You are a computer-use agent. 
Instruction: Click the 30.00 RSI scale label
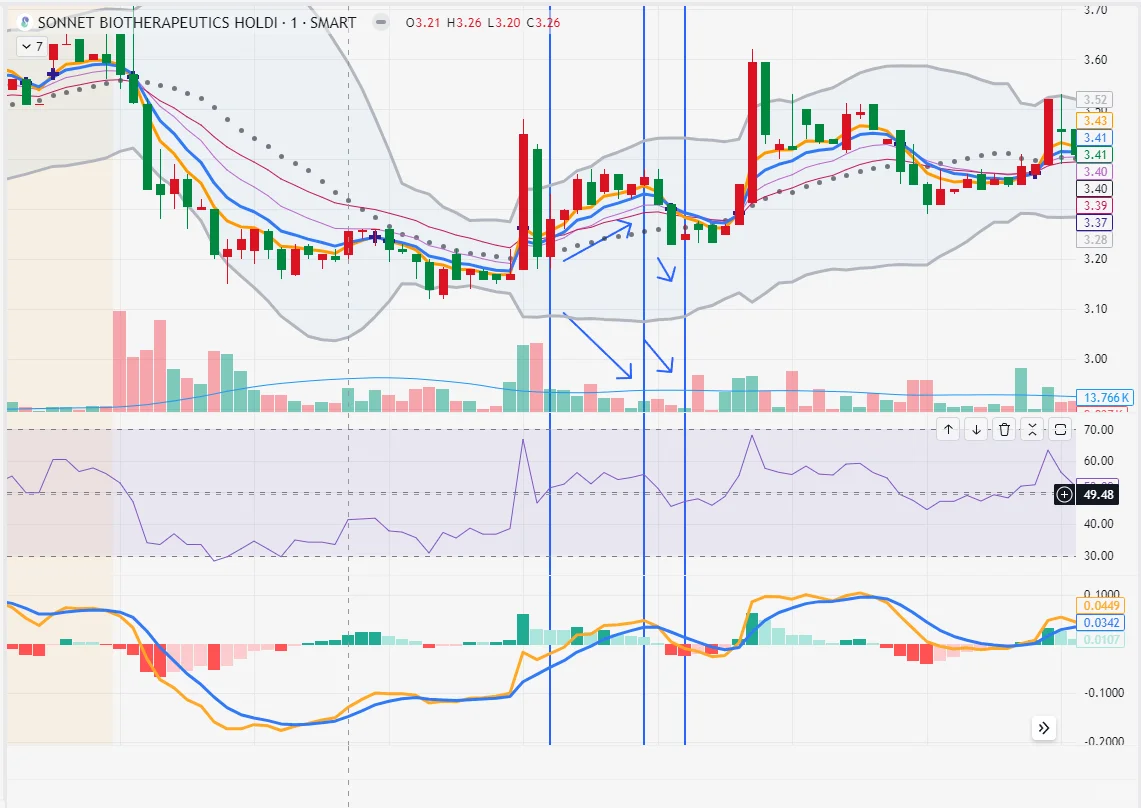(1098, 555)
